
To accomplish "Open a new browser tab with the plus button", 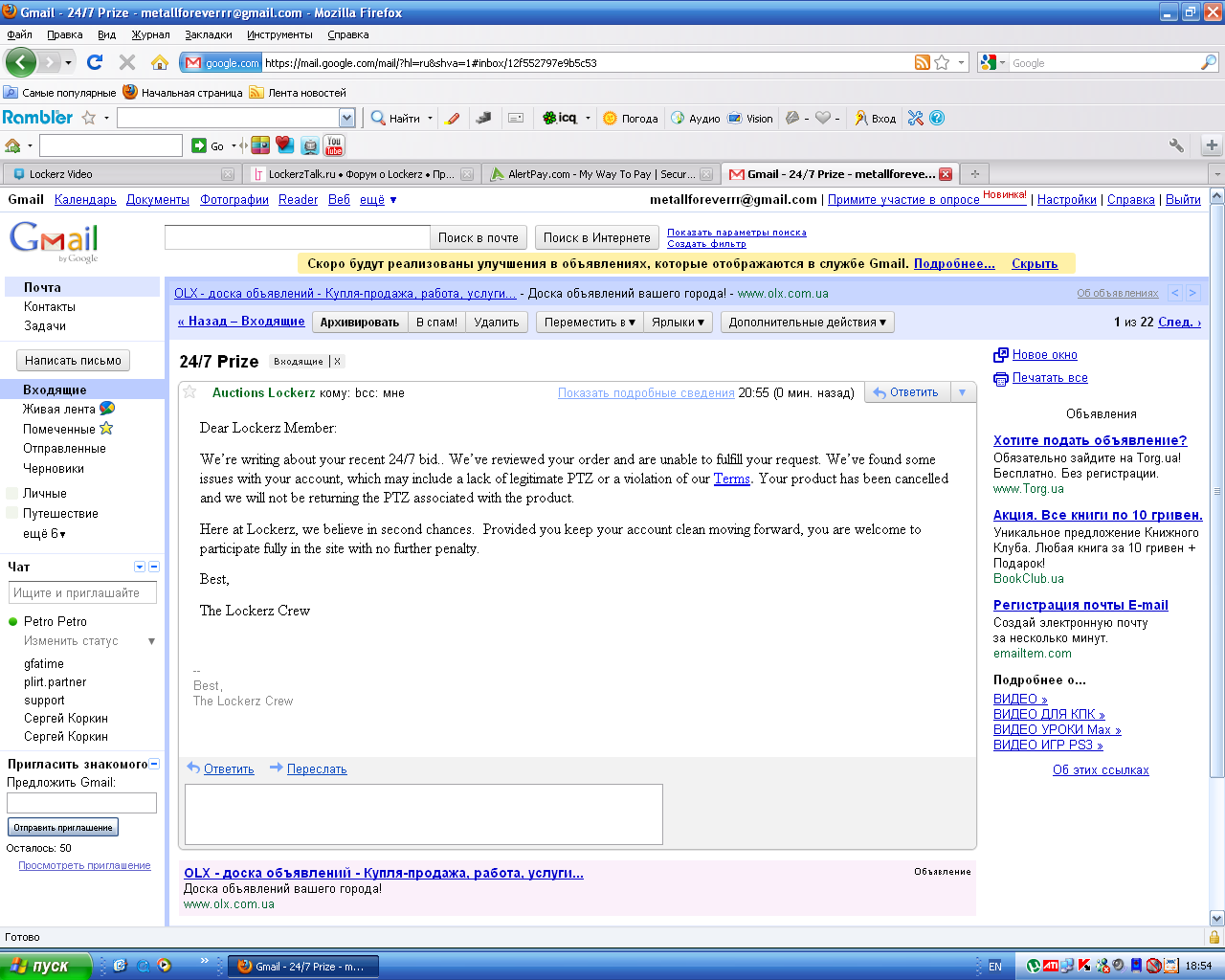I will click(x=975, y=173).
